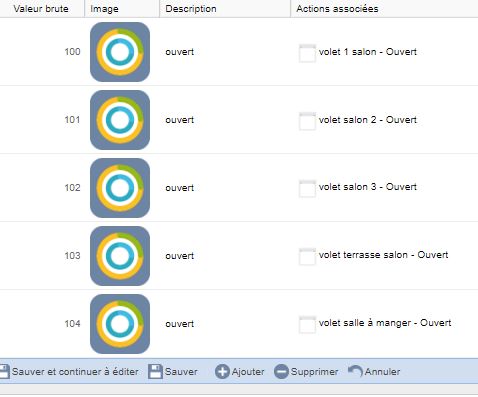This screenshot has width=478, height=397.
Task: Click the Sauver button
Action: (x=173, y=372)
